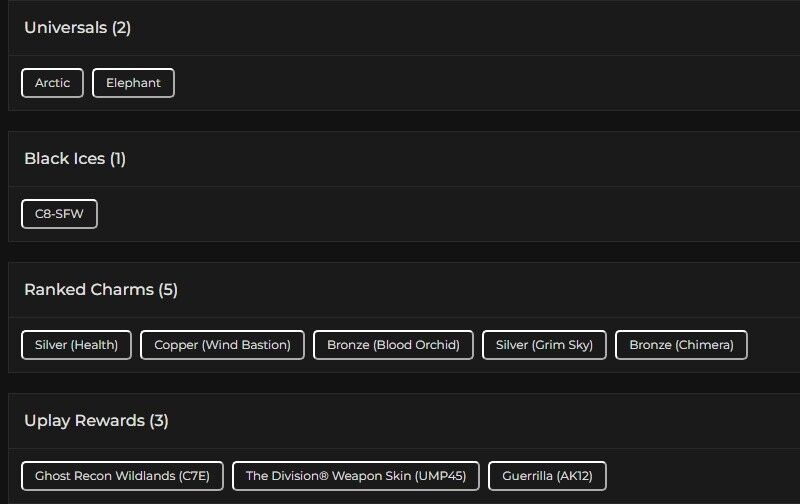
Task: Choose the Guerrilla (AK12) reward tag
Action: [547, 476]
